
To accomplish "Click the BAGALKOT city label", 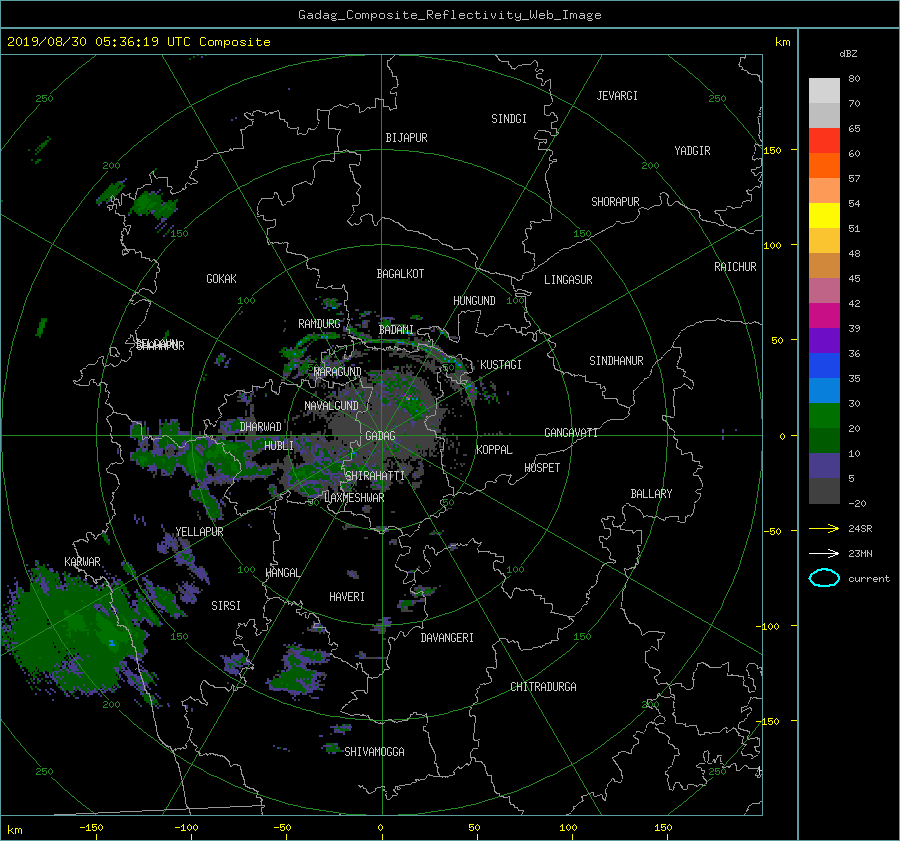I will pos(400,274).
